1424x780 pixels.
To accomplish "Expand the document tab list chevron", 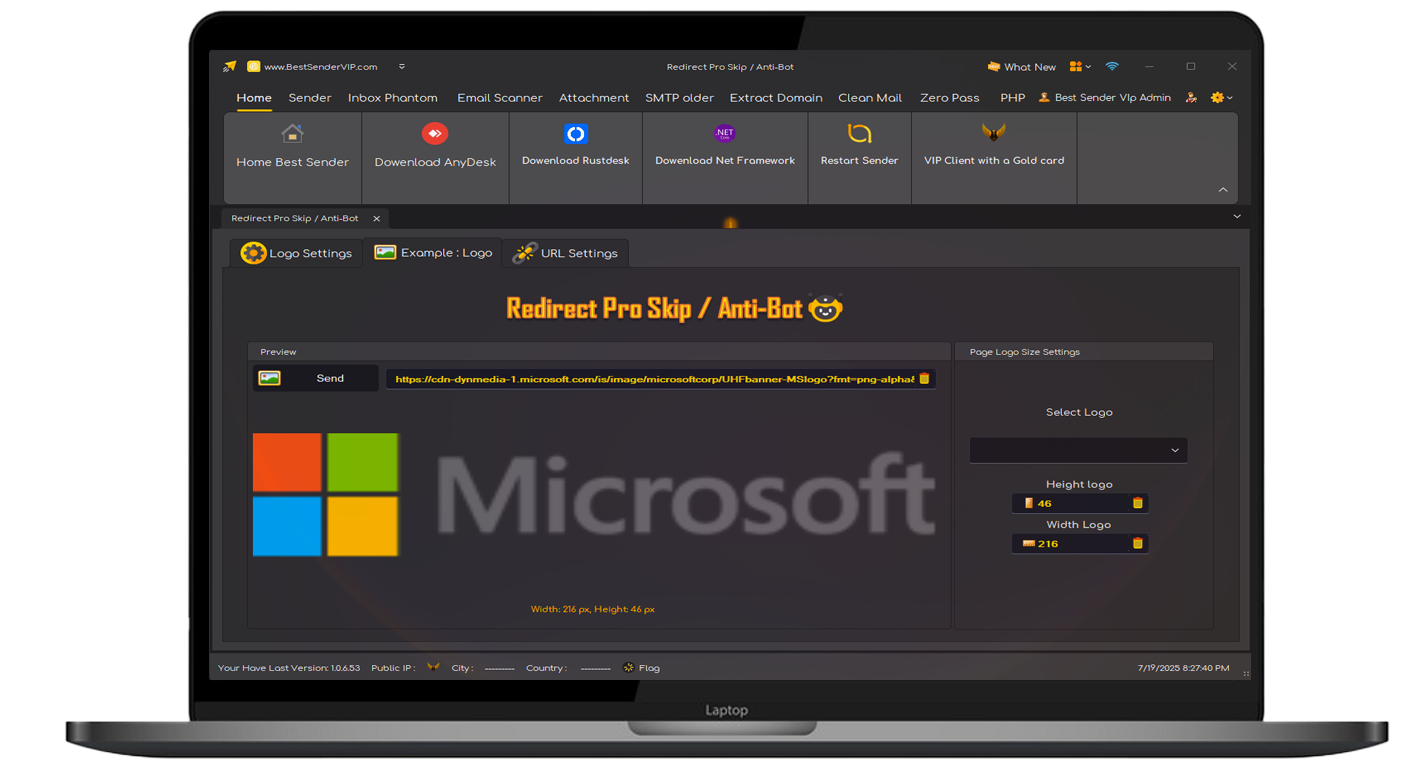I will [1237, 217].
